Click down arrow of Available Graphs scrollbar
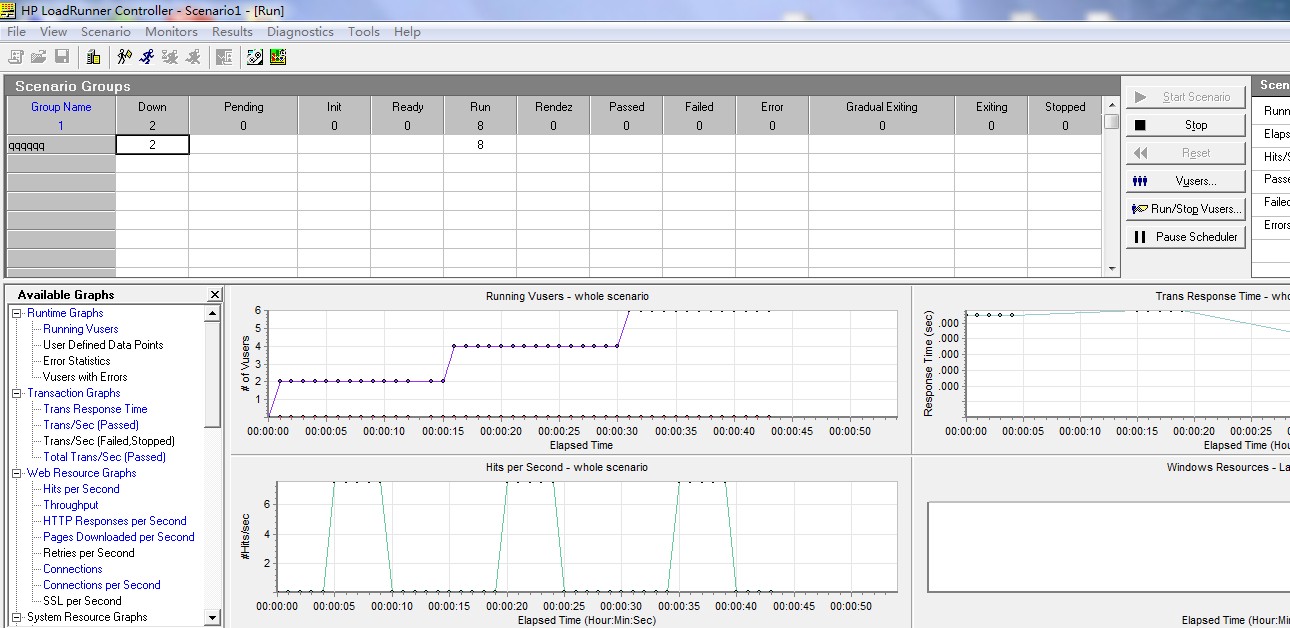This screenshot has height=628, width=1290. [212, 618]
